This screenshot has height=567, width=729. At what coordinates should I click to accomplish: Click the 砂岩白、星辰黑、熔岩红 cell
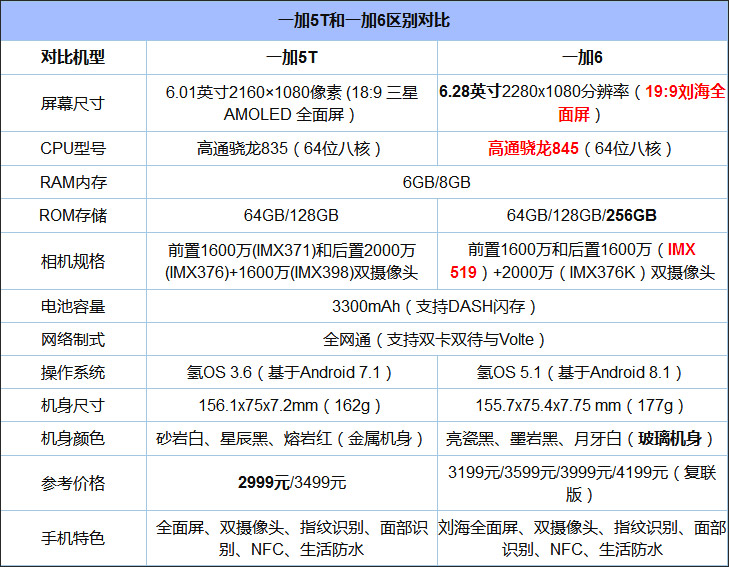coord(292,438)
